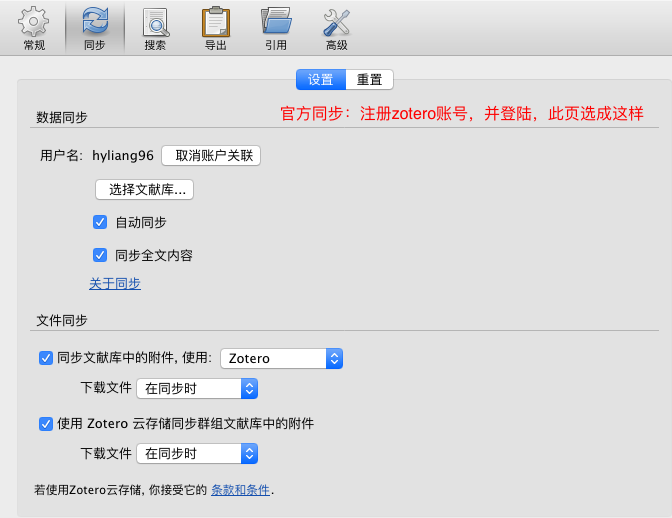Image resolution: width=672 pixels, height=518 pixels.
Task: Open the 高级 (Advanced) tools icon
Action: (336, 28)
